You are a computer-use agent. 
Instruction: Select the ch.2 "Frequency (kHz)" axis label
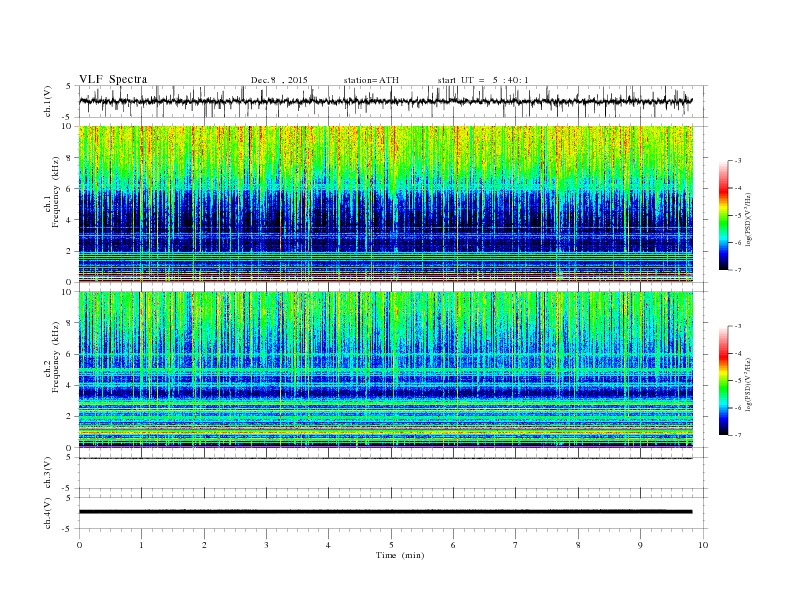(55, 356)
